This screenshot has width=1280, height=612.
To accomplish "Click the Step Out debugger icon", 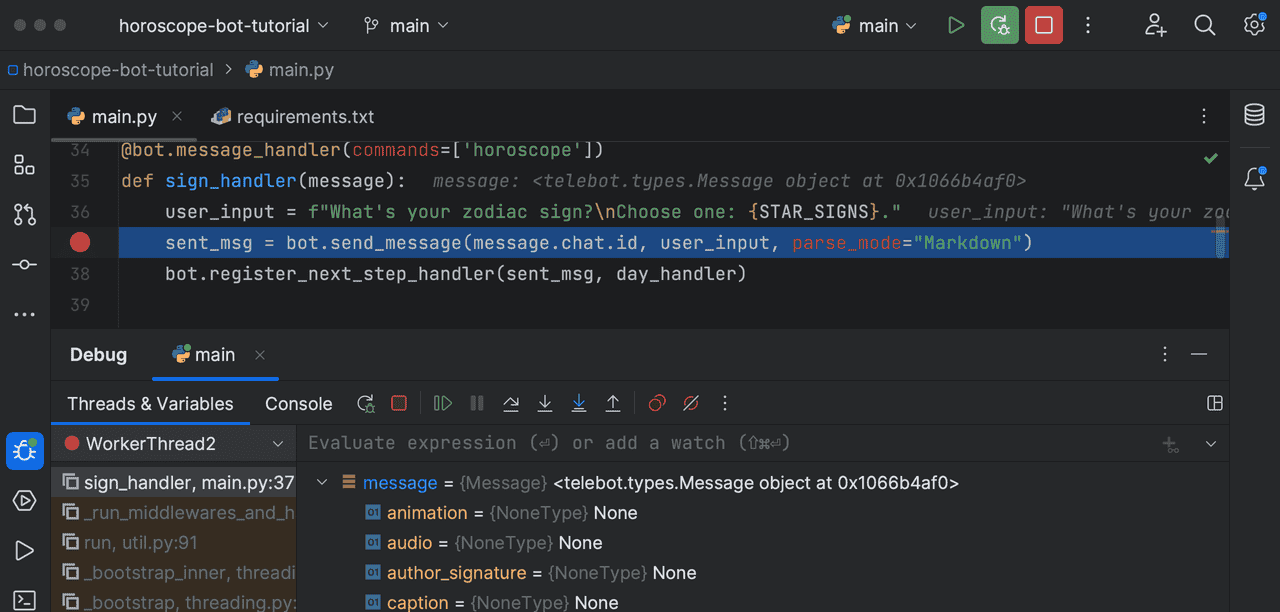I will click(x=613, y=403).
